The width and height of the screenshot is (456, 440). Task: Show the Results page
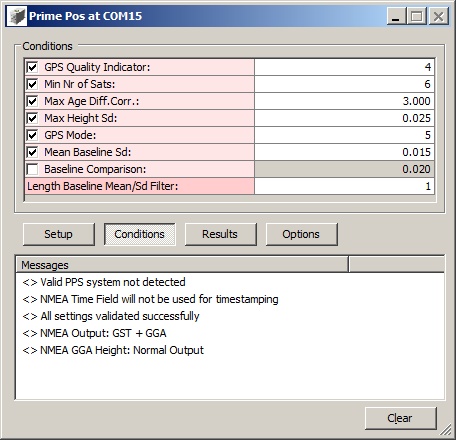tap(220, 234)
